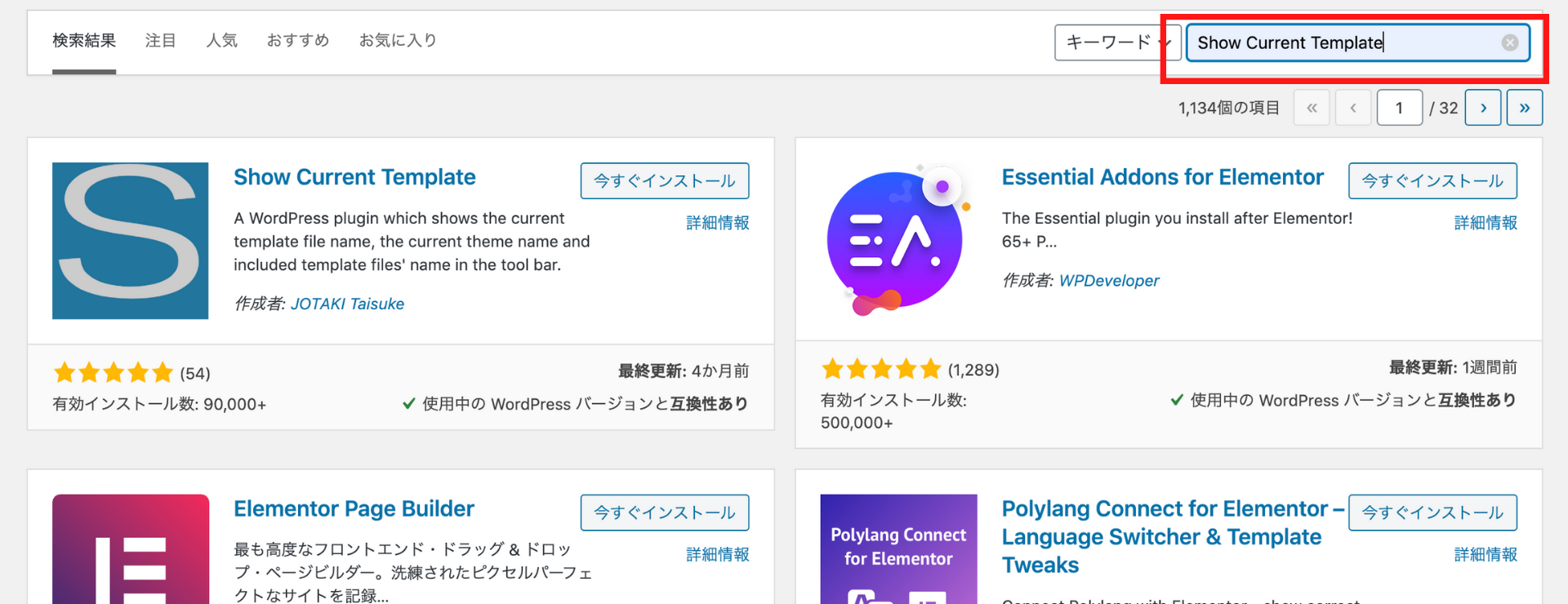Jump to the first results page

(x=1312, y=108)
